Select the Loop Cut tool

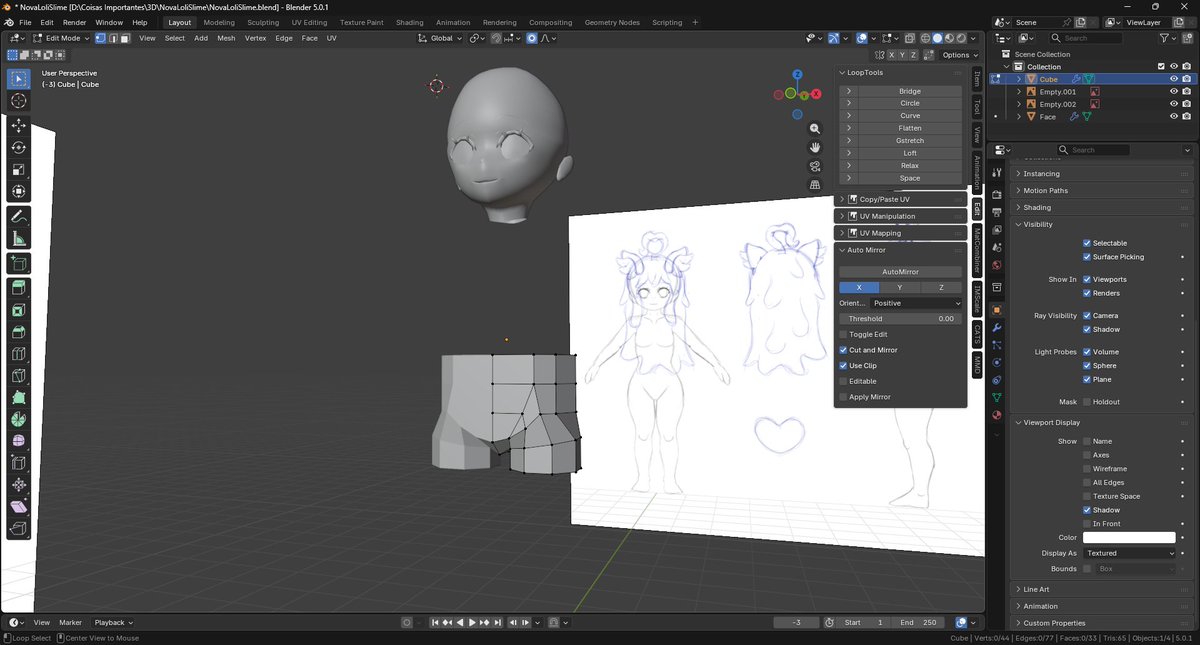pyautogui.click(x=19, y=354)
